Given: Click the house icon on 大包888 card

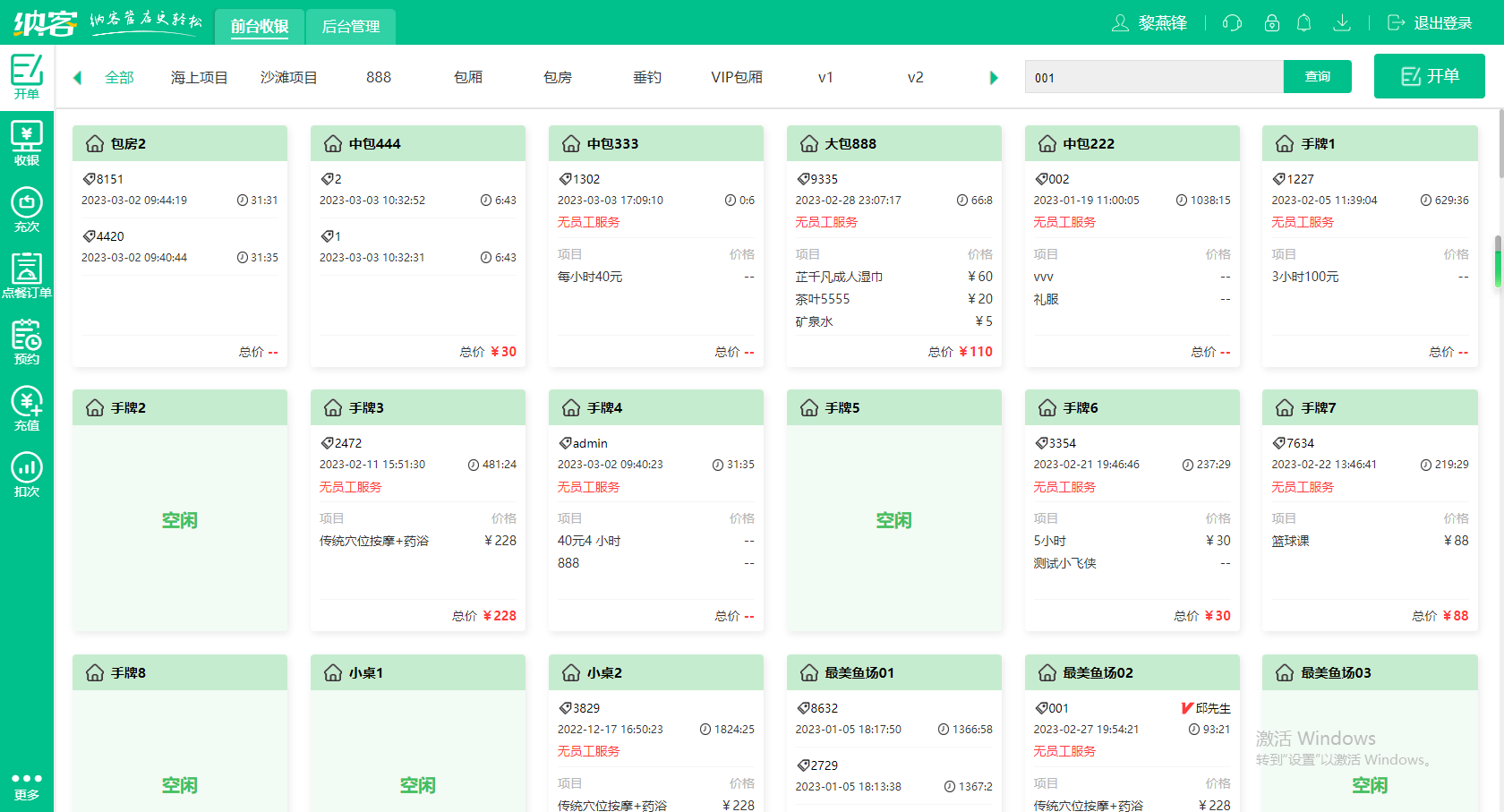Looking at the screenshot, I should (x=809, y=143).
